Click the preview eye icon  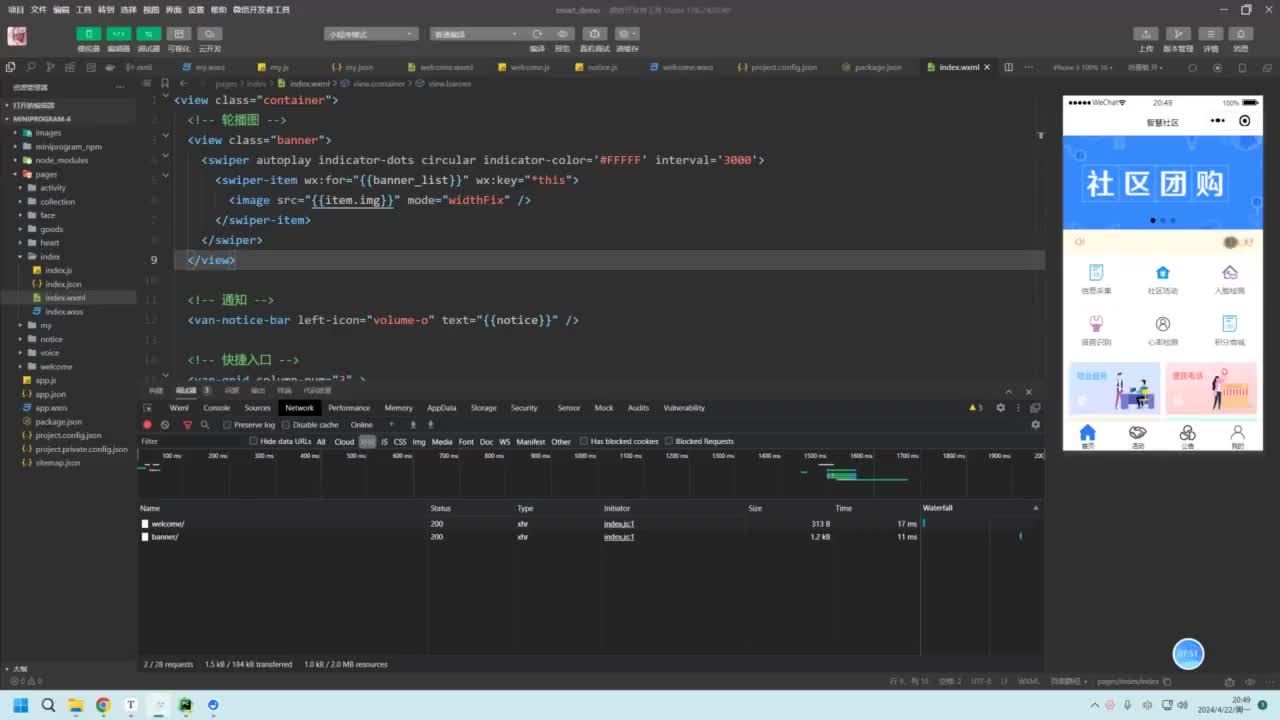pyautogui.click(x=562, y=34)
